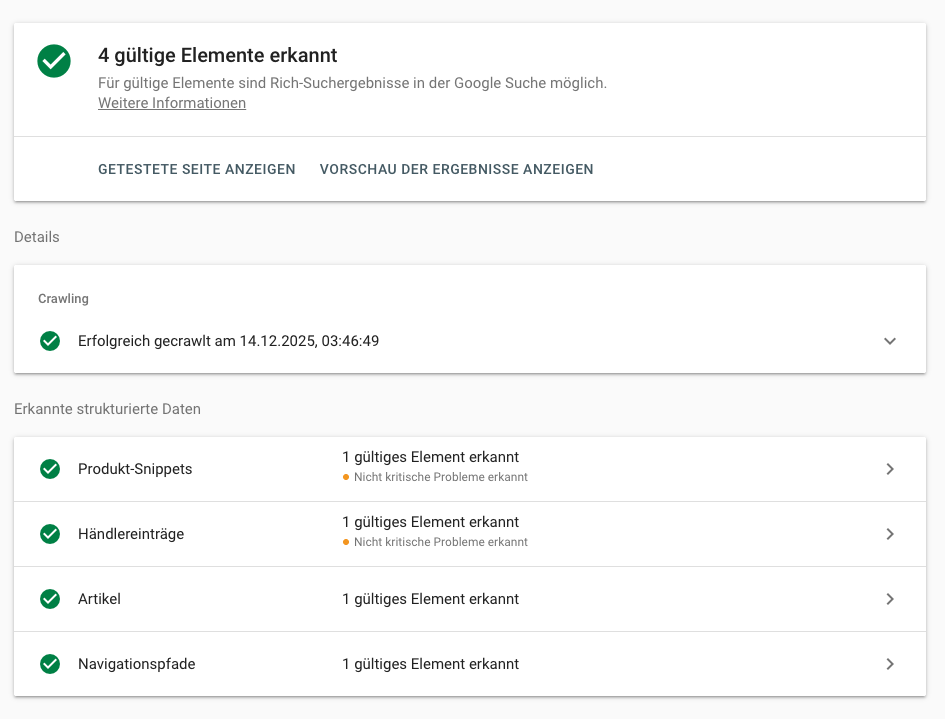Open Artikel details via right arrow
This screenshot has width=945, height=719.
[x=890, y=599]
